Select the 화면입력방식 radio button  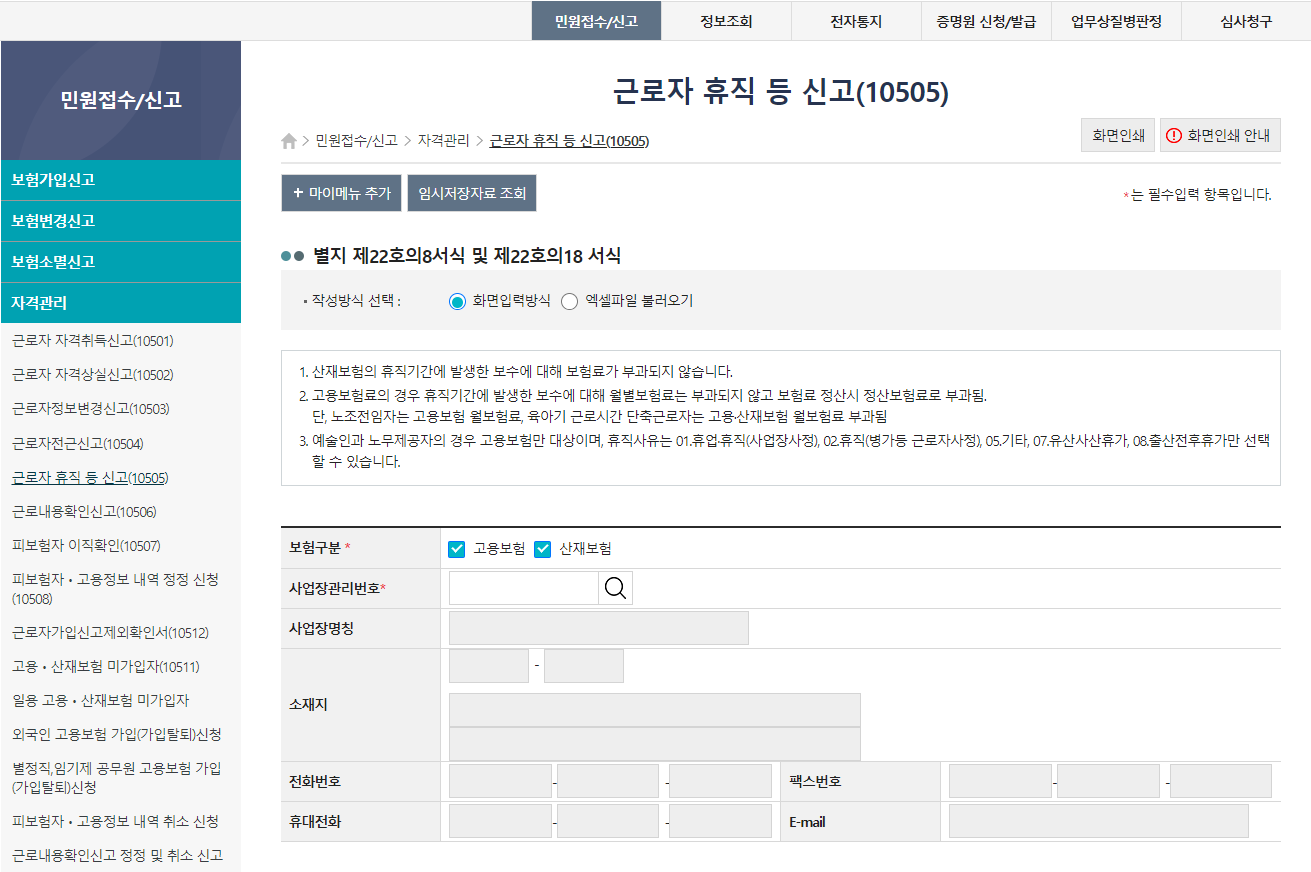point(458,301)
